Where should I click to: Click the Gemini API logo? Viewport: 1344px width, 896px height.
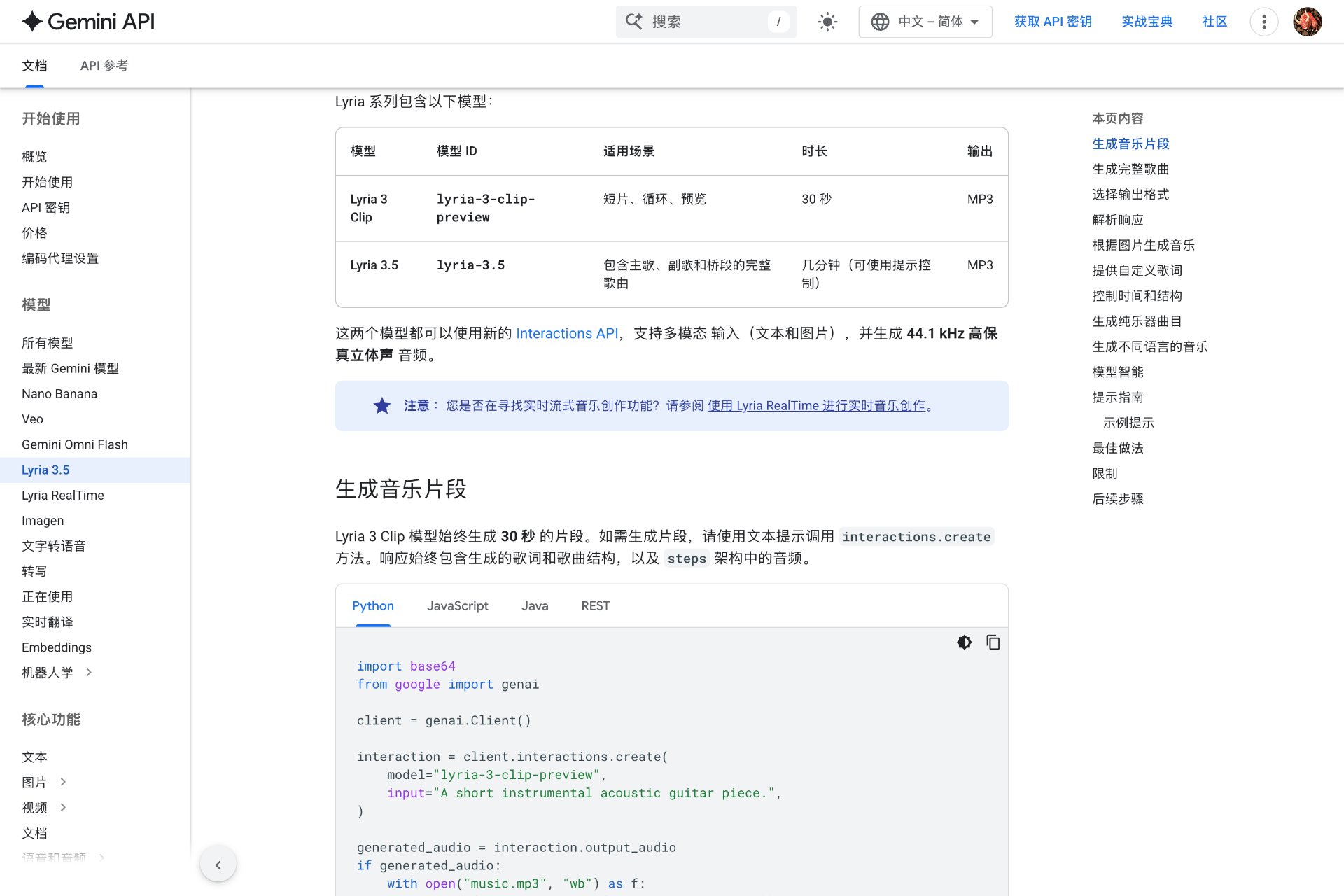click(x=88, y=22)
